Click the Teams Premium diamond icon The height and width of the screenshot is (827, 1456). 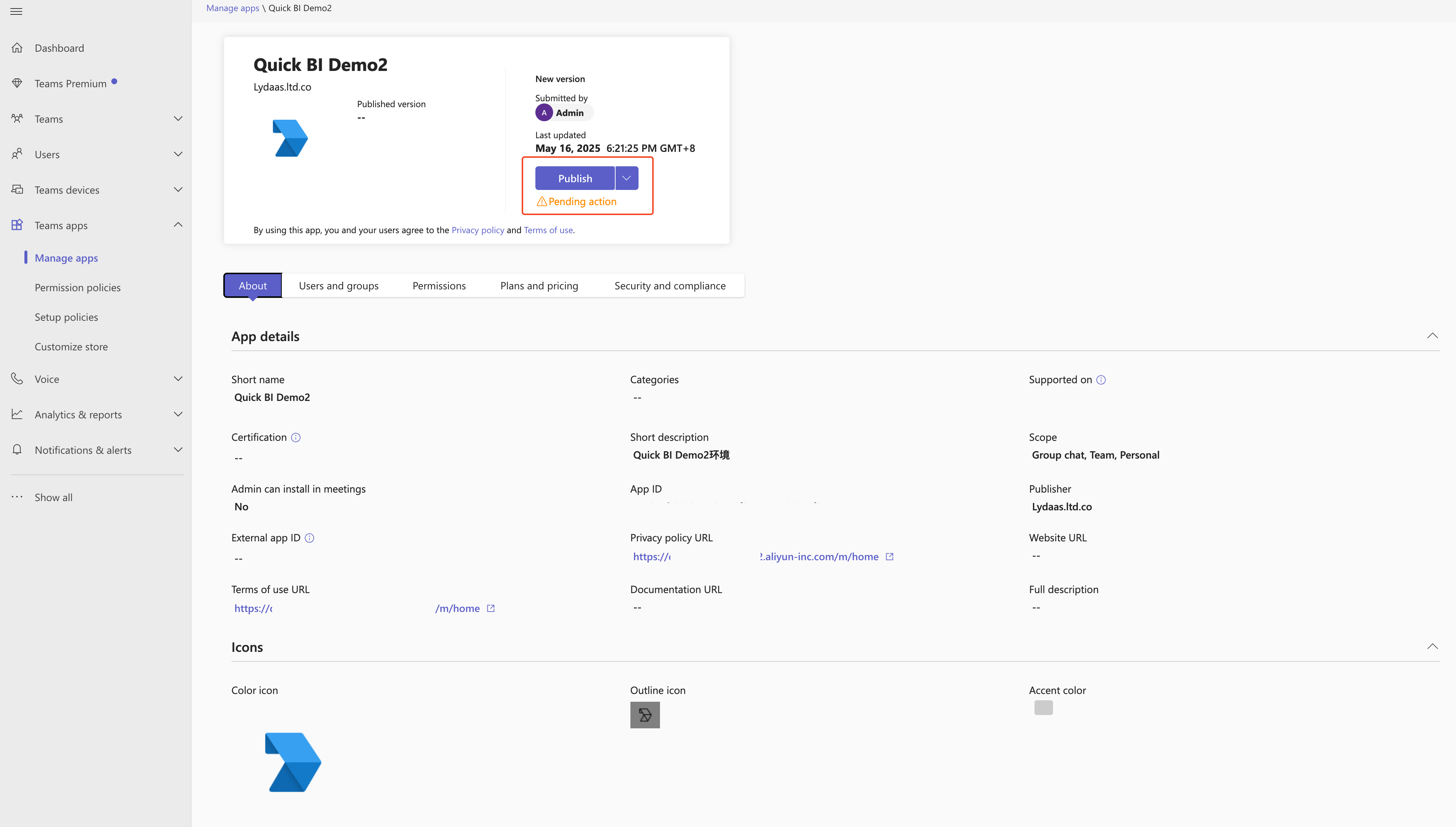(17, 84)
